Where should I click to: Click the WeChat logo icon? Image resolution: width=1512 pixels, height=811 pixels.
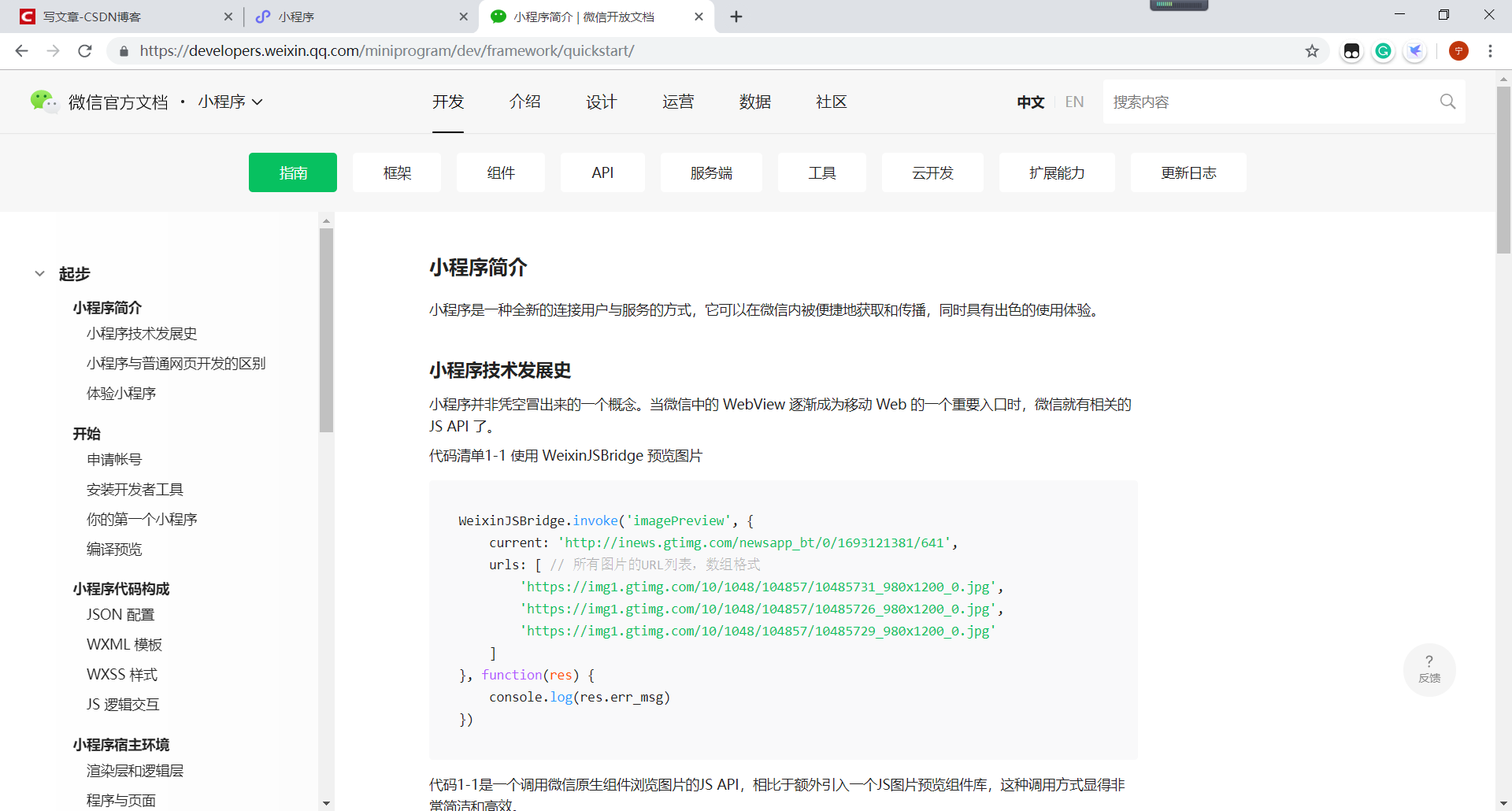tap(43, 102)
